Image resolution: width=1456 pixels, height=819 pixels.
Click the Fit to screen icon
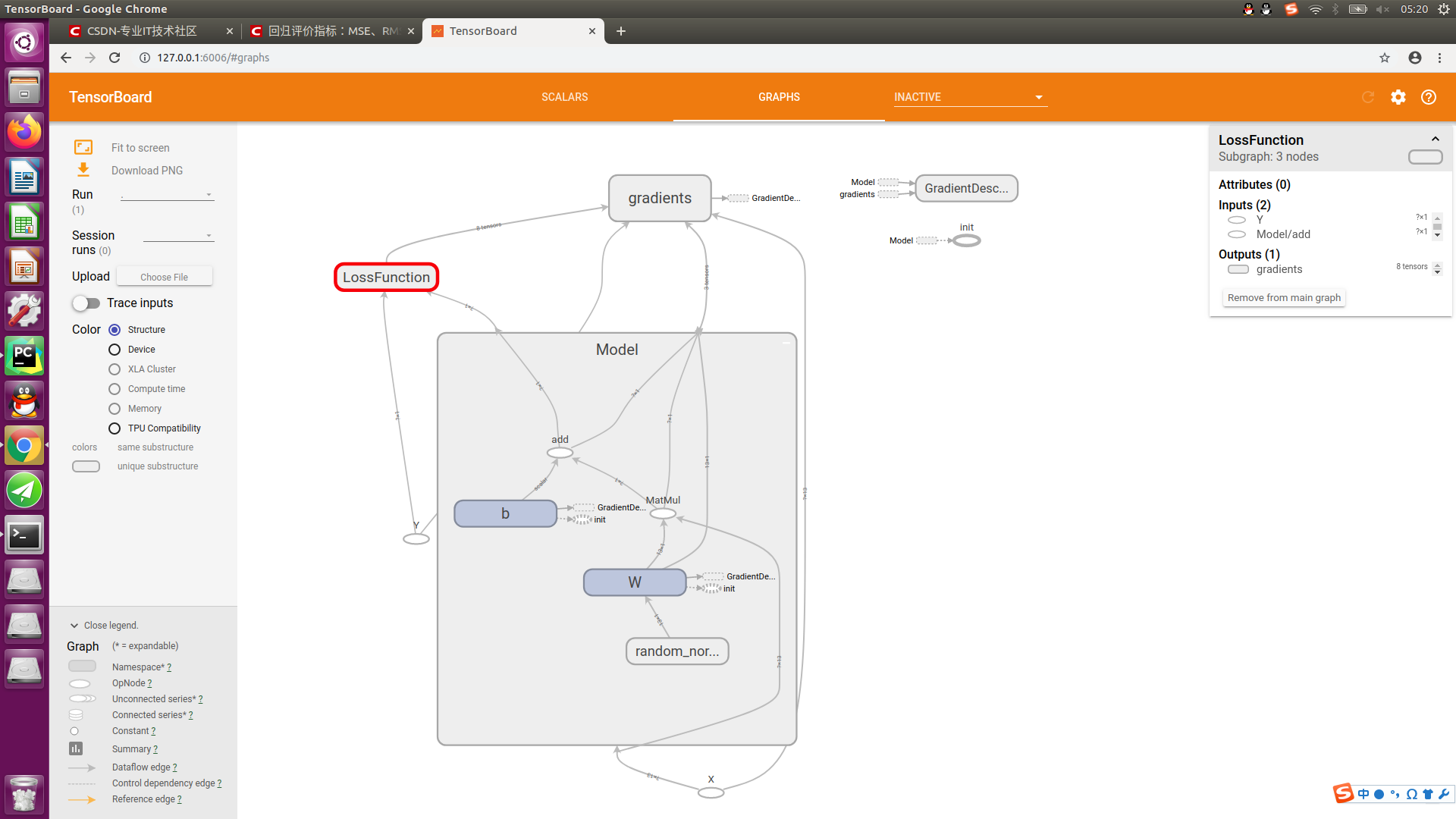click(x=83, y=147)
